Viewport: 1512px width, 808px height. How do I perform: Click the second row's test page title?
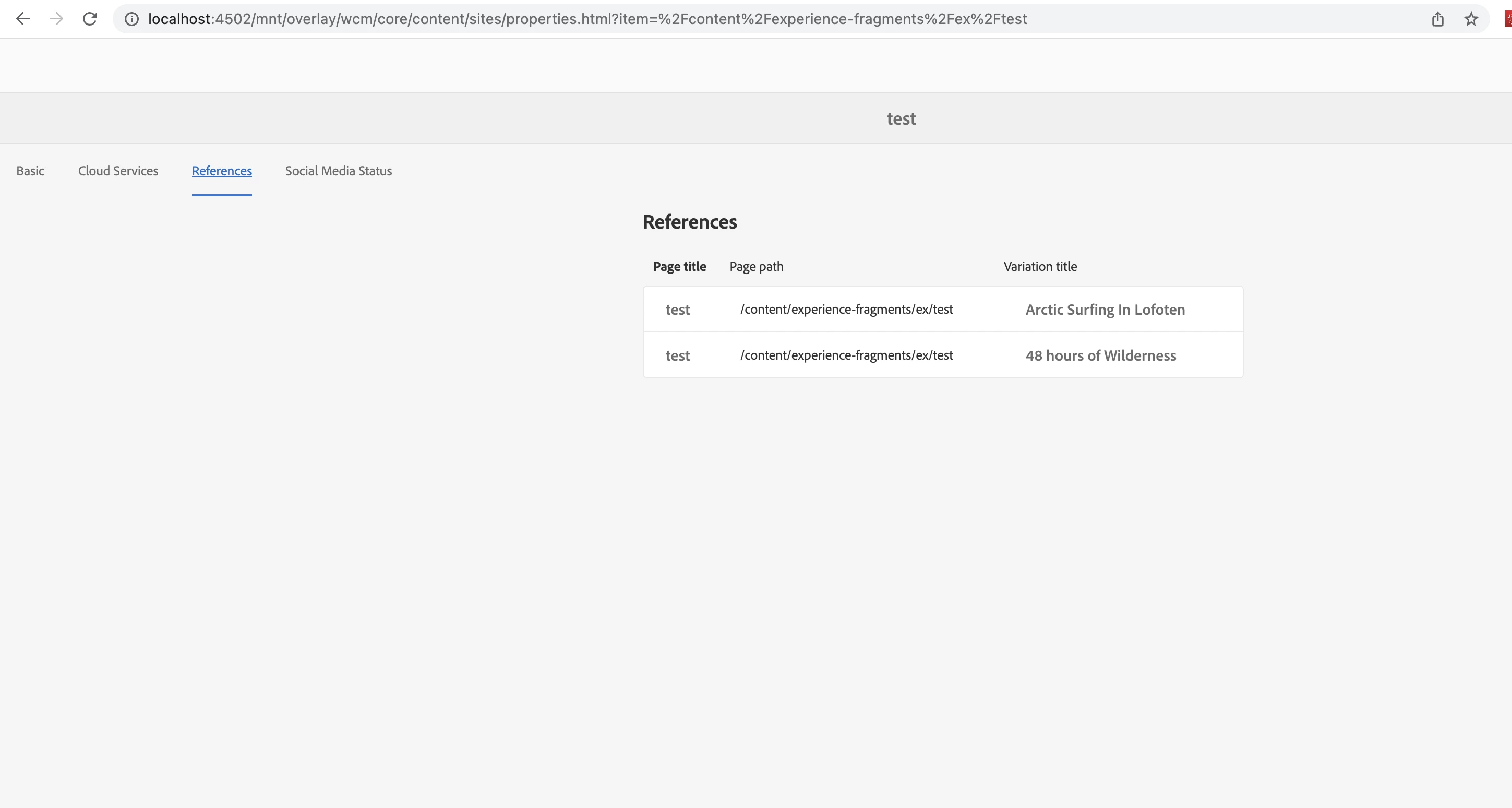[x=677, y=355]
